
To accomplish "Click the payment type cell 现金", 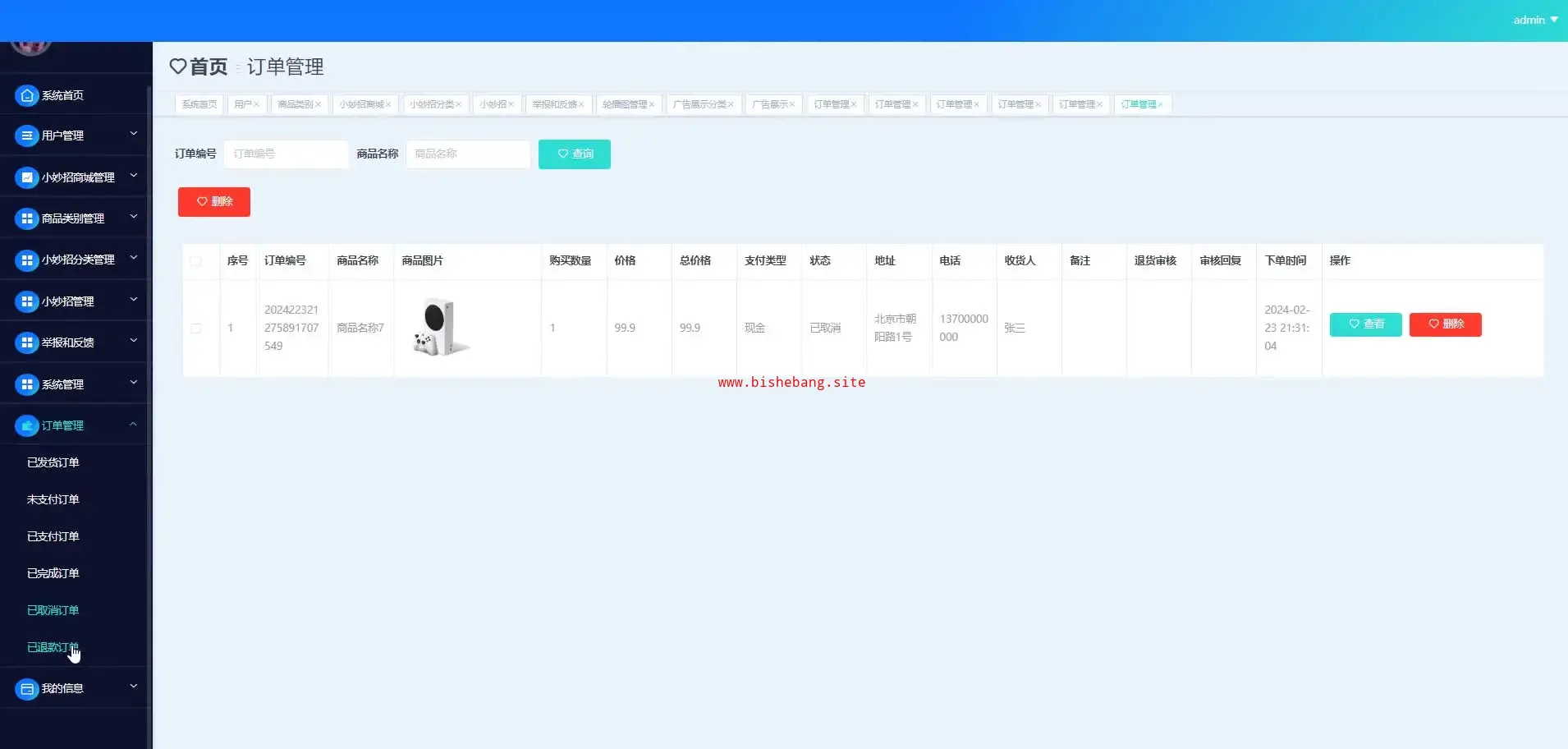I will pyautogui.click(x=754, y=328).
